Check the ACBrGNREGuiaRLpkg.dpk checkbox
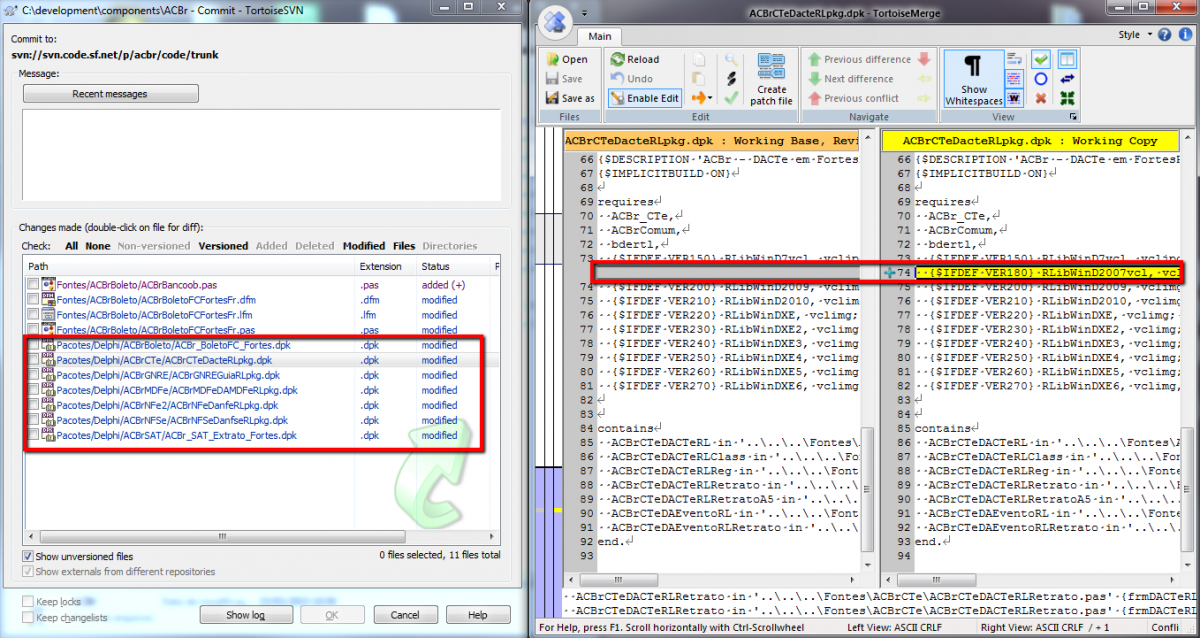This screenshot has height=638, width=1200. point(33,375)
